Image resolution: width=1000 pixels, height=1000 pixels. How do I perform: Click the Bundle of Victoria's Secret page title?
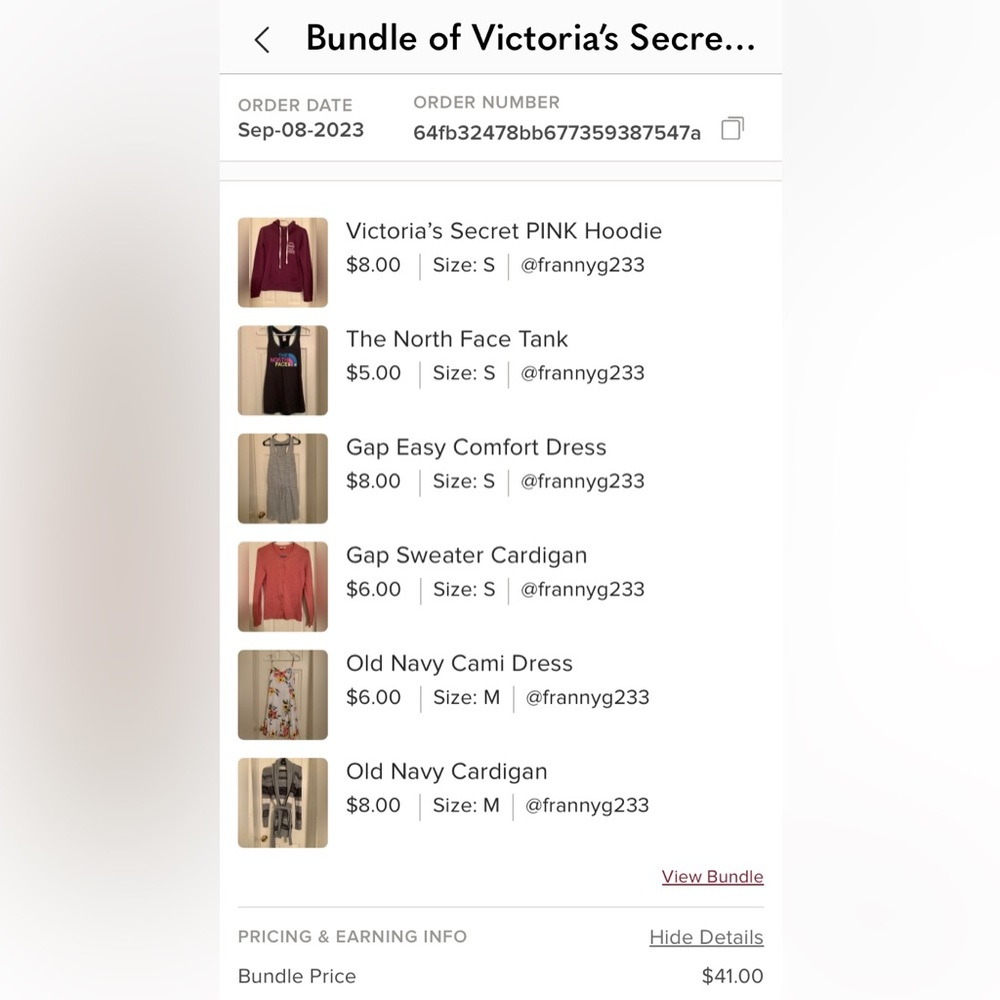tap(531, 38)
